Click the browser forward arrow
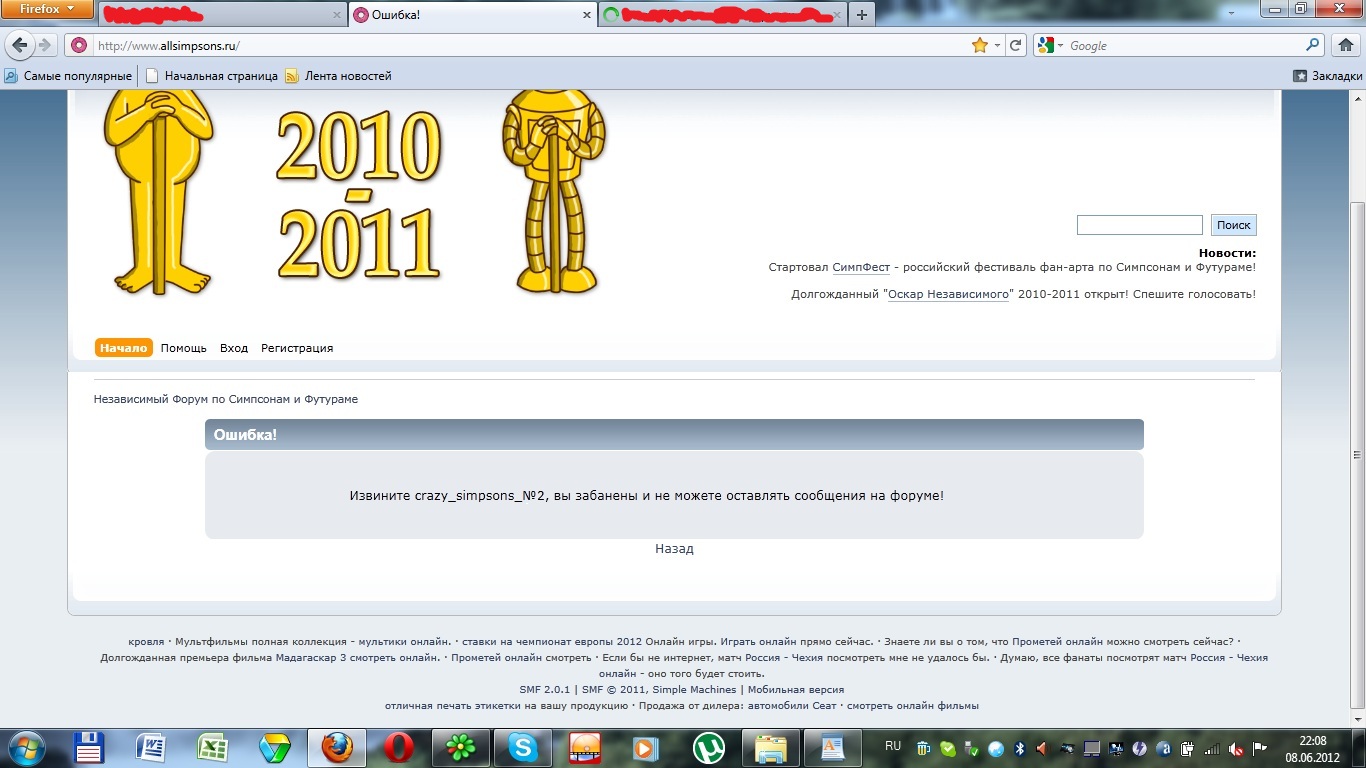 point(45,45)
